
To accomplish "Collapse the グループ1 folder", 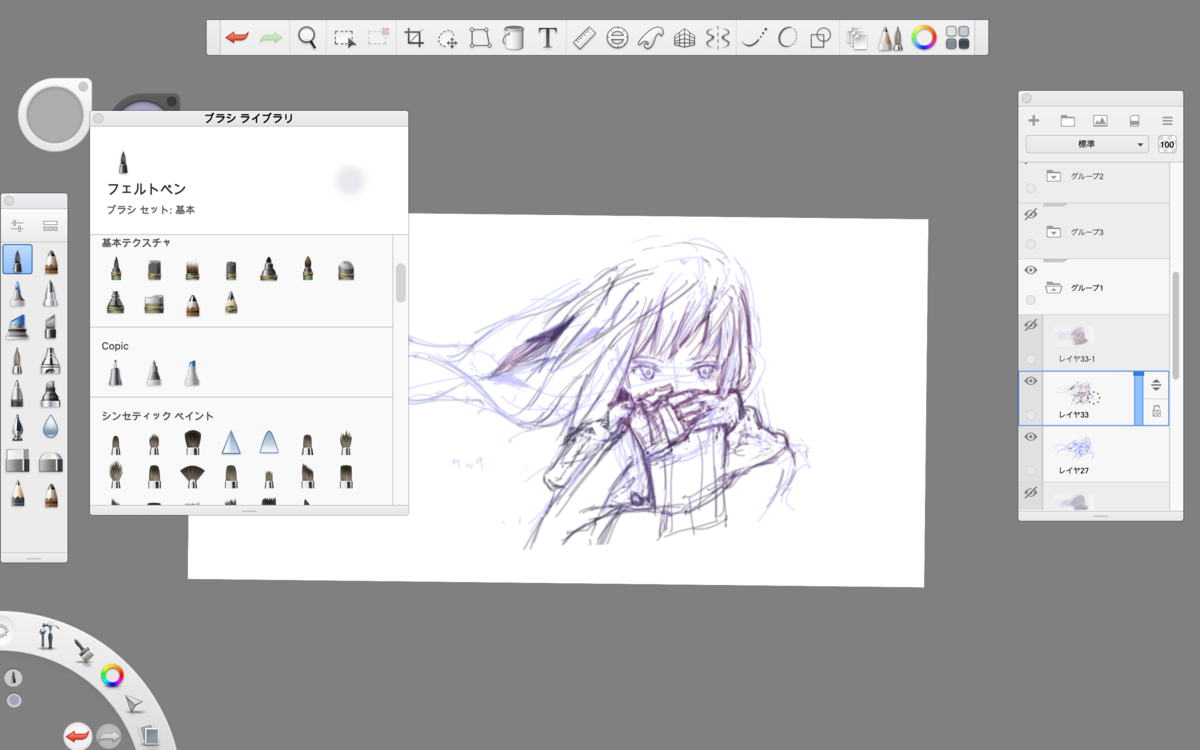I will pyautogui.click(x=1053, y=288).
